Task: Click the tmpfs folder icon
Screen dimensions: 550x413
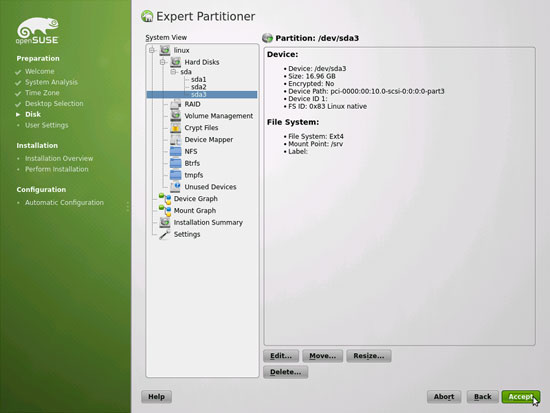Action: (176, 175)
